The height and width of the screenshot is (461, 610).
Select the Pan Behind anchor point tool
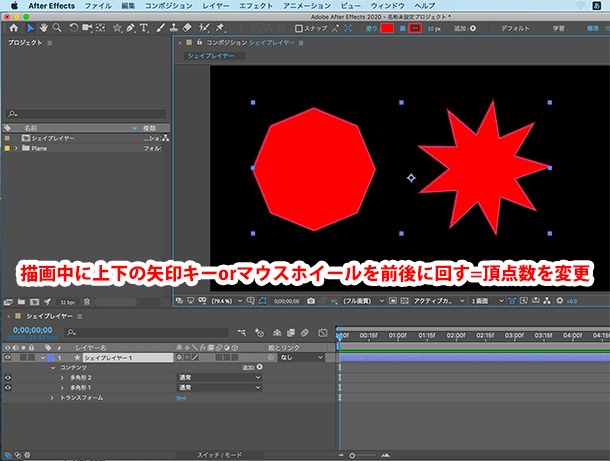point(101,28)
